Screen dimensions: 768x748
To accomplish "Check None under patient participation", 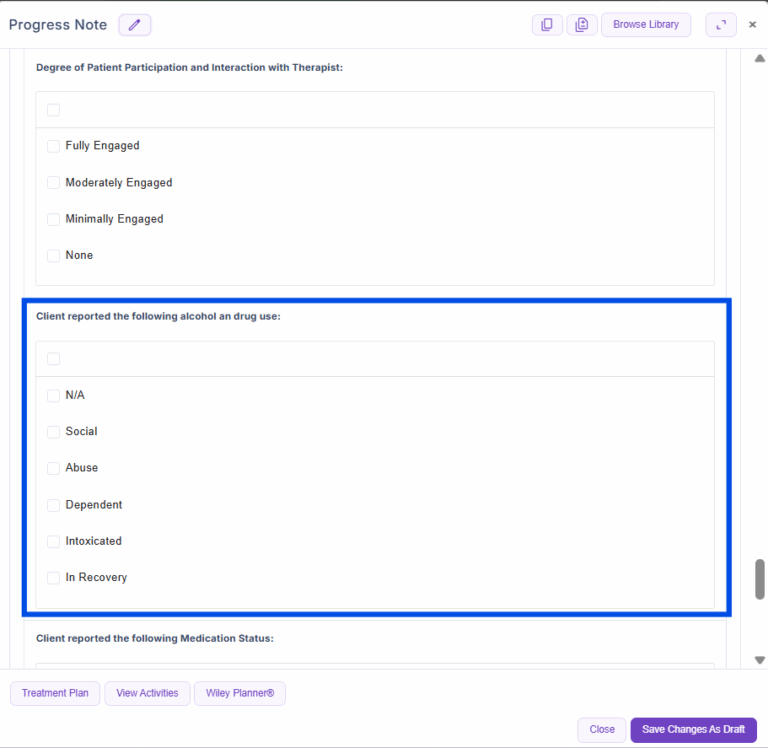I will (54, 256).
